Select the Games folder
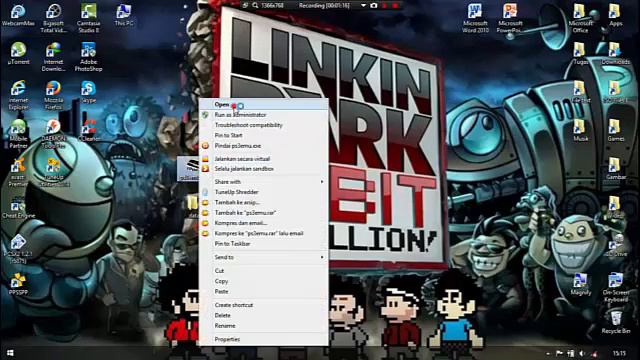 pyautogui.click(x=615, y=130)
